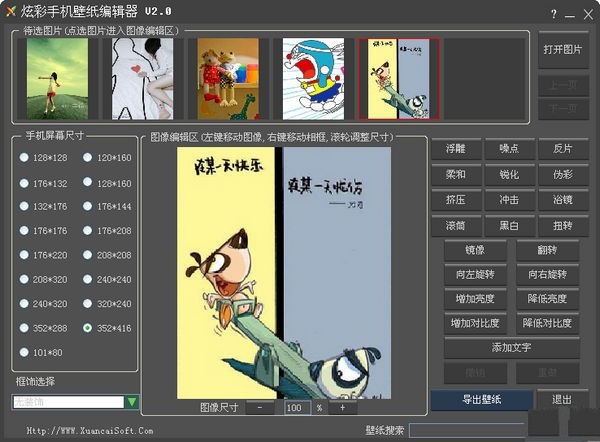Apply the 扭转 twist effect
Viewport: 600px width, 442px height.
click(x=563, y=226)
